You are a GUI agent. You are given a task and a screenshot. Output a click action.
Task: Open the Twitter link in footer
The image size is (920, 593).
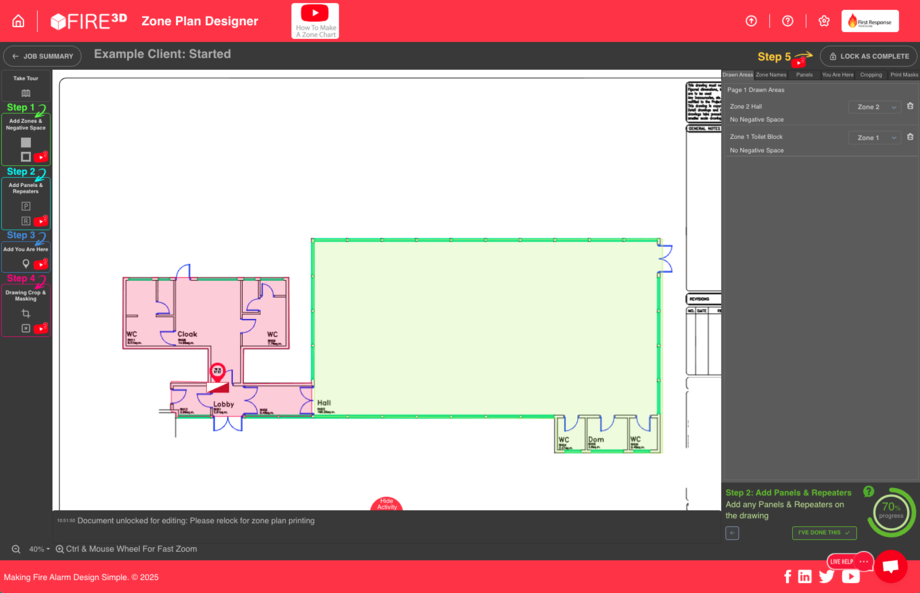coord(827,577)
